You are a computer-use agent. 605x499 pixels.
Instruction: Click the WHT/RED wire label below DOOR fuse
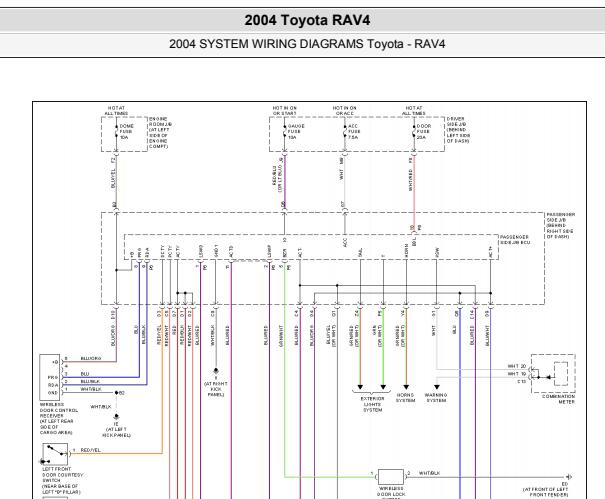pyautogui.click(x=410, y=179)
